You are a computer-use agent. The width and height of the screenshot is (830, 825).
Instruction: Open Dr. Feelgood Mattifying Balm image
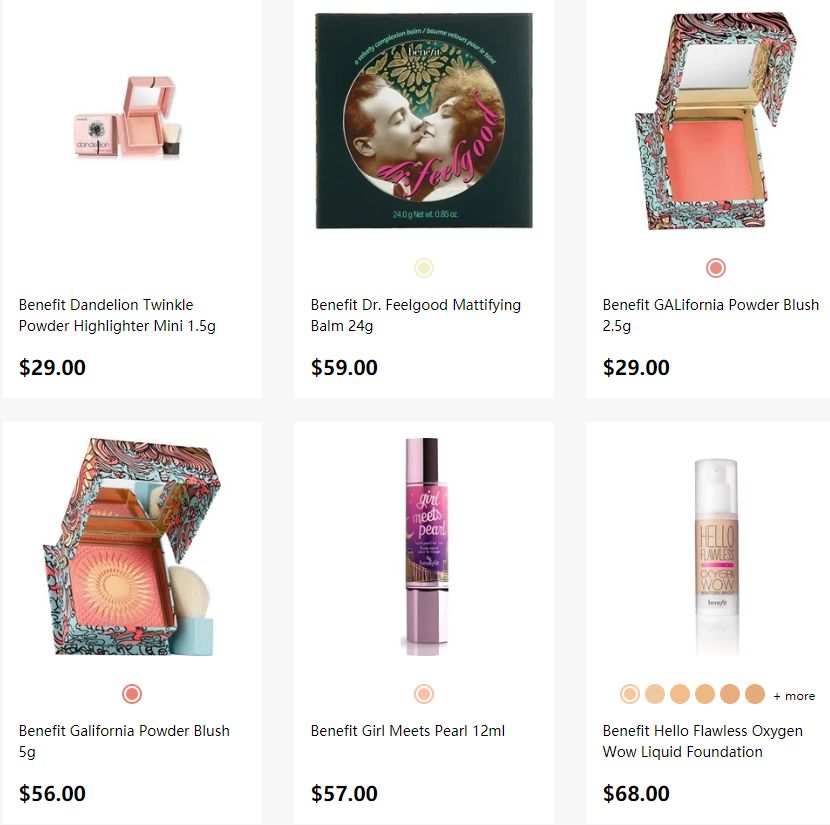[423, 121]
